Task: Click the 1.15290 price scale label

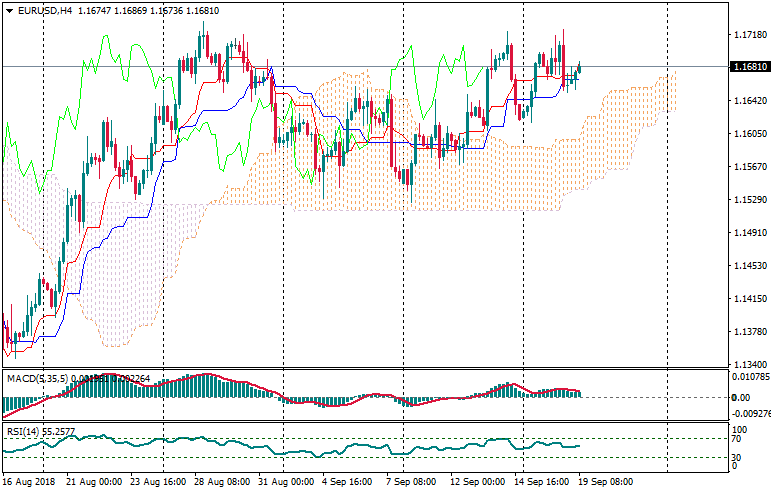Action: tap(750, 200)
